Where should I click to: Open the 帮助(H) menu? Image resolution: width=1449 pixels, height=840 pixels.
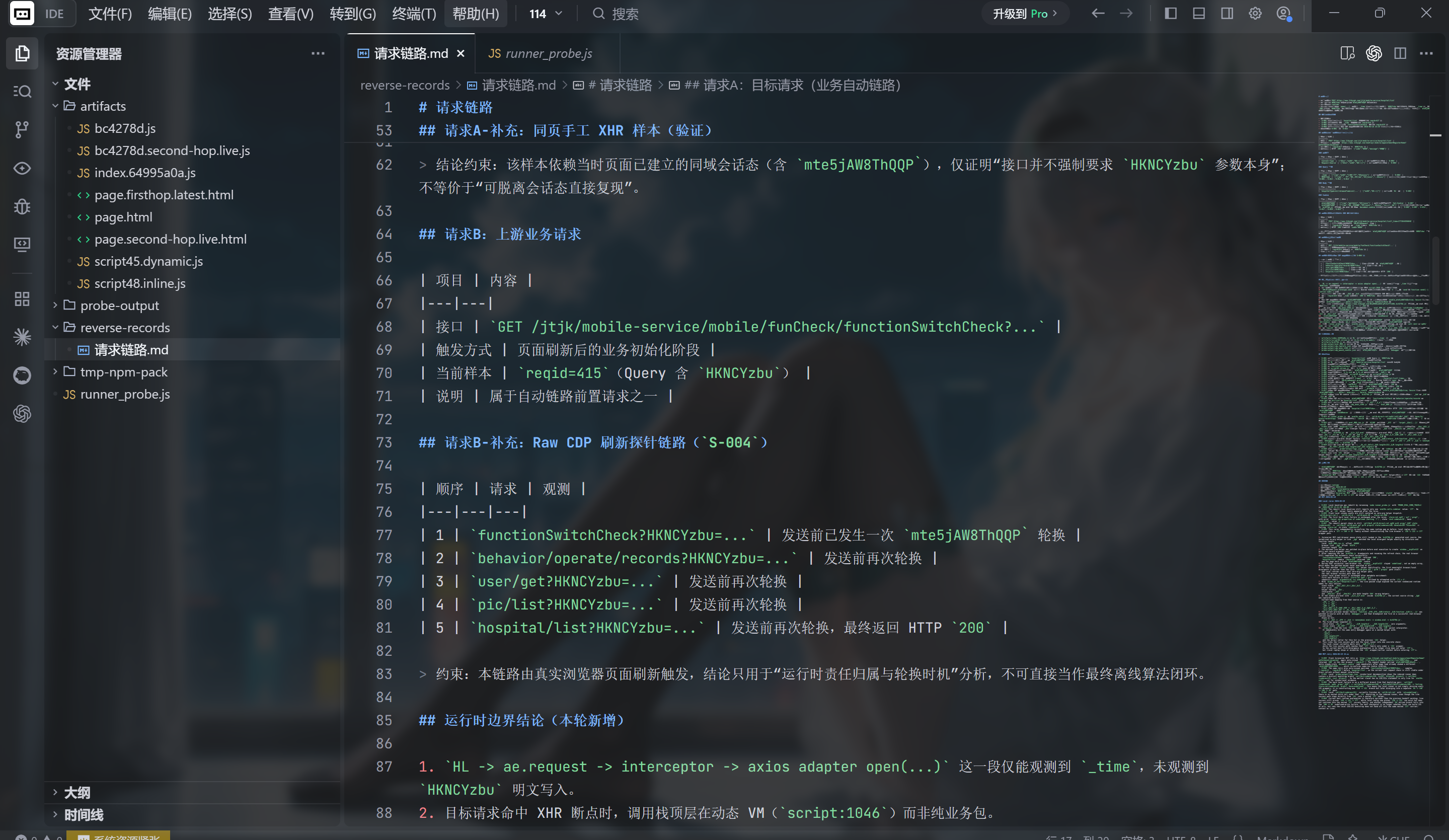(x=476, y=13)
